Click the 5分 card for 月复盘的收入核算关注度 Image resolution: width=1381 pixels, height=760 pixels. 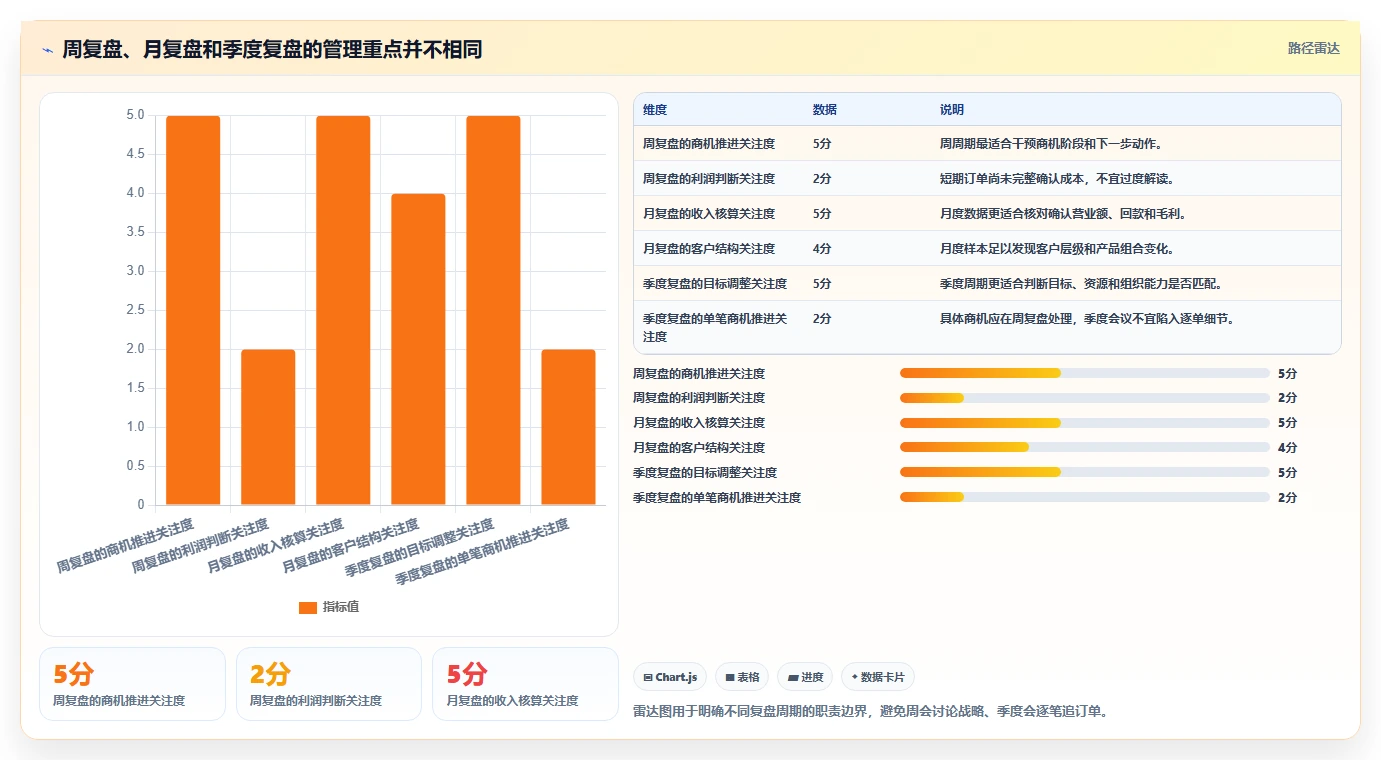coord(525,684)
